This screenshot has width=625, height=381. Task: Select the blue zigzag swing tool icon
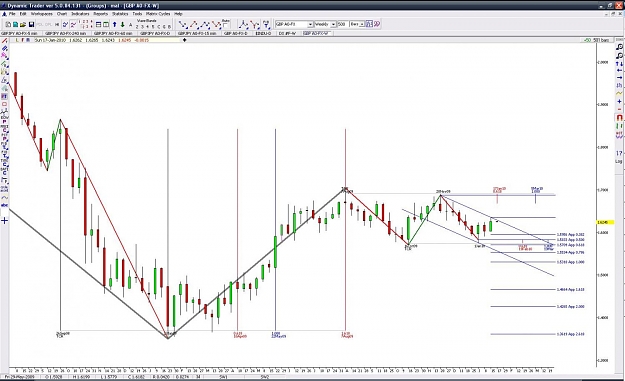click(206, 25)
